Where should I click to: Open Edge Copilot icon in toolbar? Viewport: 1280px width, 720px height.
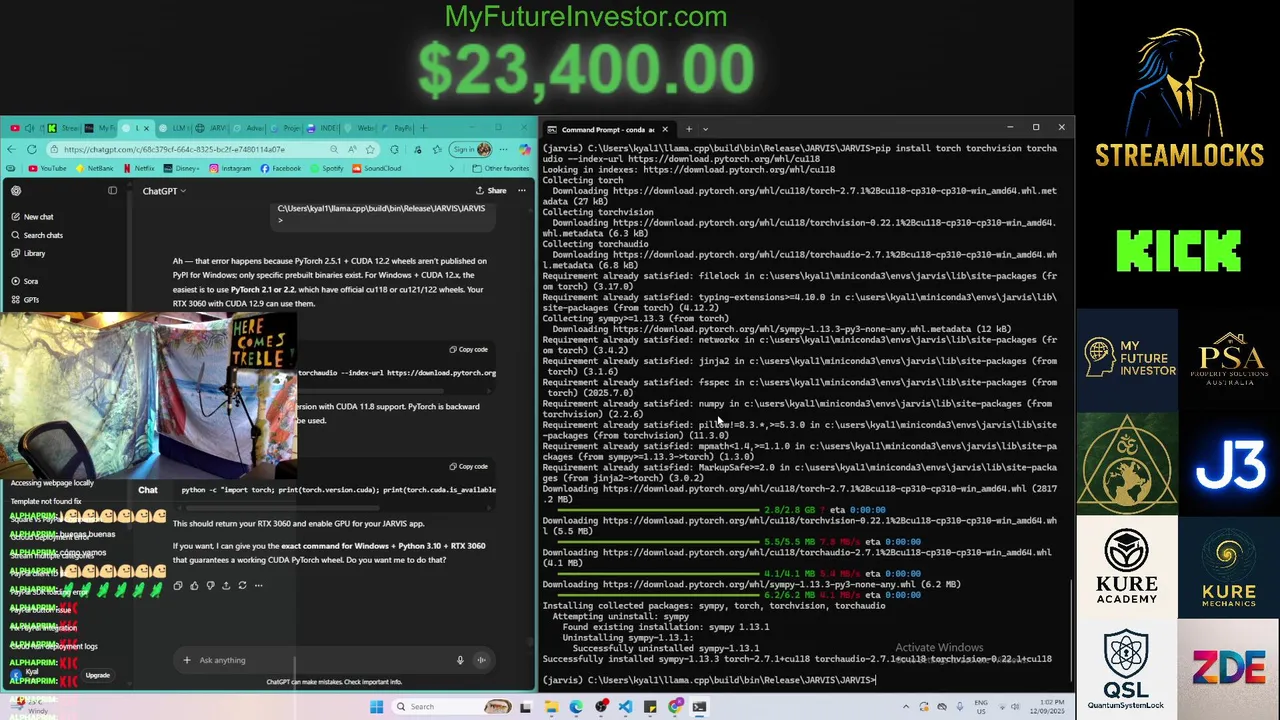[525, 149]
